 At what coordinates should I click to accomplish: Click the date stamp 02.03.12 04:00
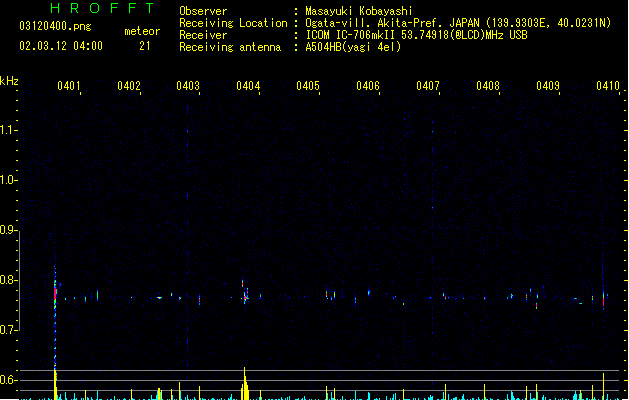click(x=61, y=46)
